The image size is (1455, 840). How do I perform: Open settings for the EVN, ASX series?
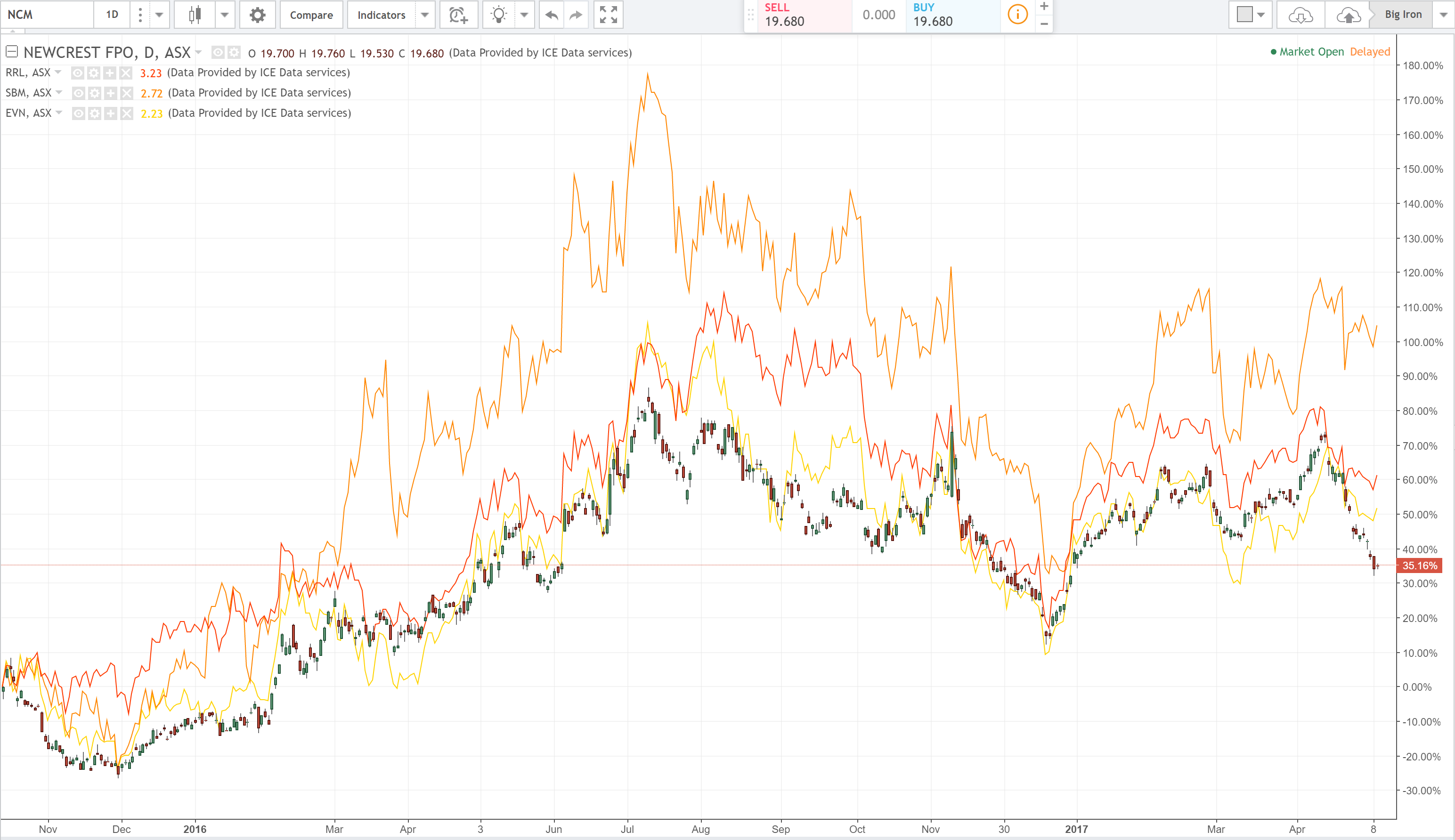pyautogui.click(x=95, y=113)
